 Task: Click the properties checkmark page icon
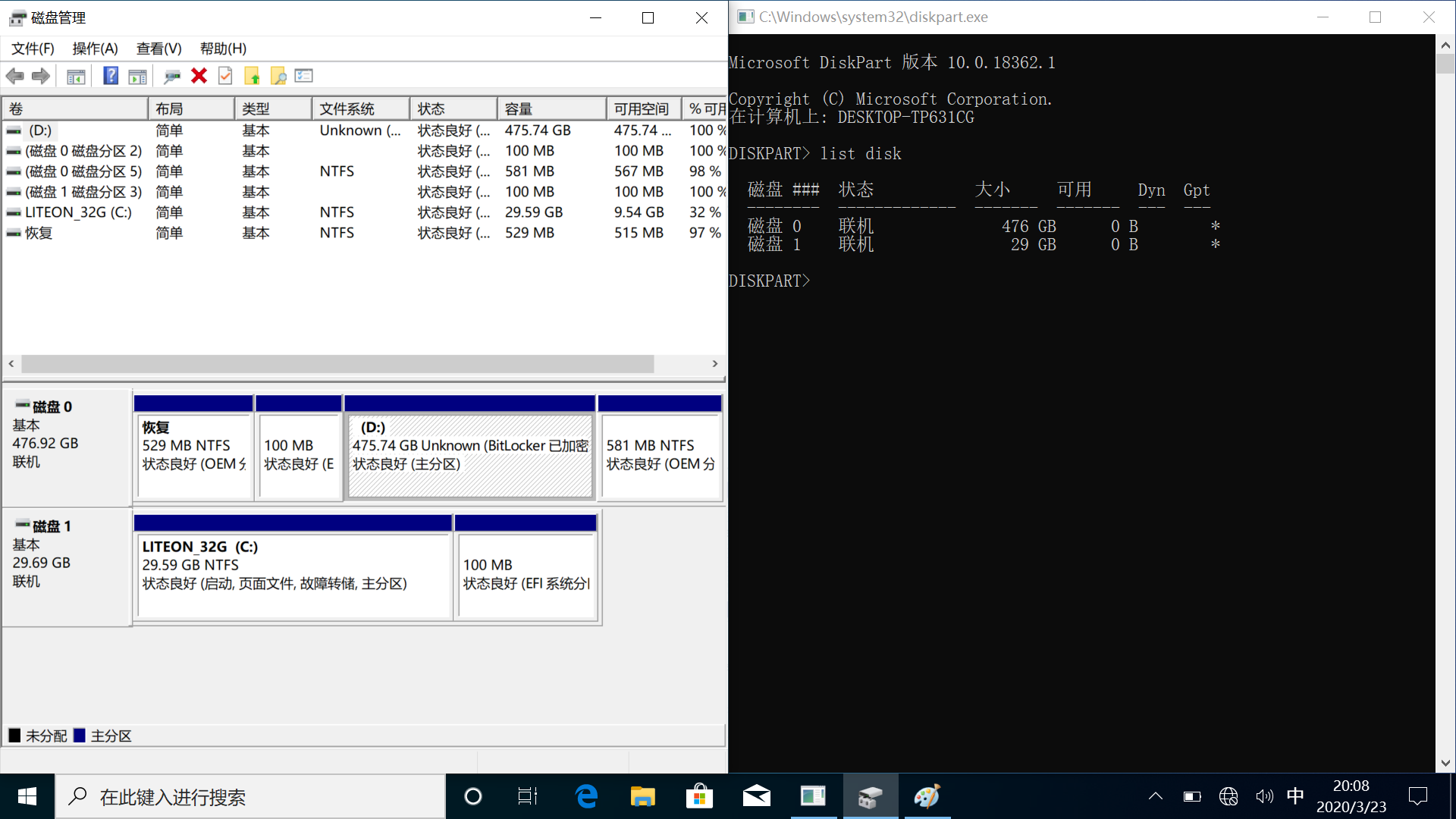(225, 76)
